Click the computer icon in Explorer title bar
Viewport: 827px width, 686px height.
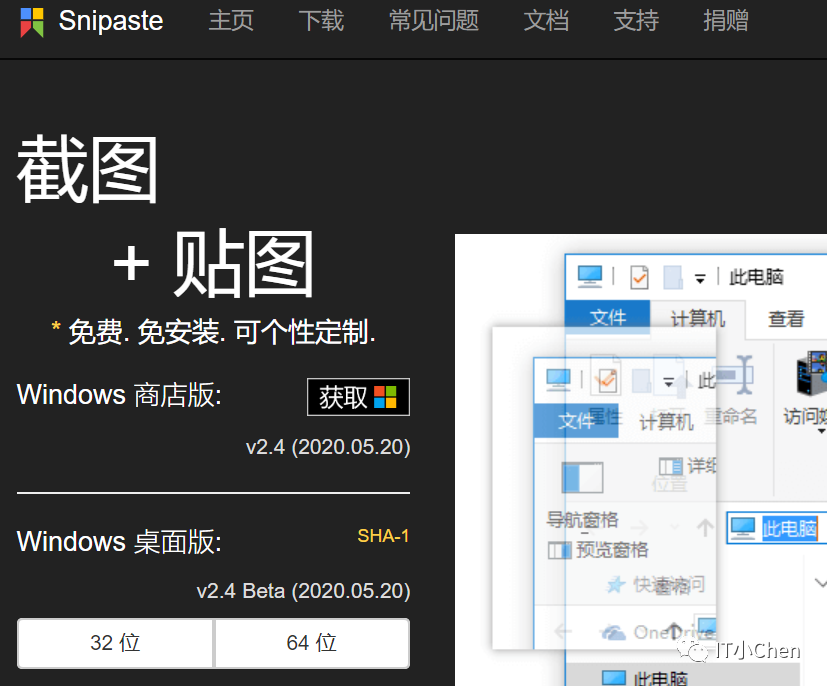[590, 276]
